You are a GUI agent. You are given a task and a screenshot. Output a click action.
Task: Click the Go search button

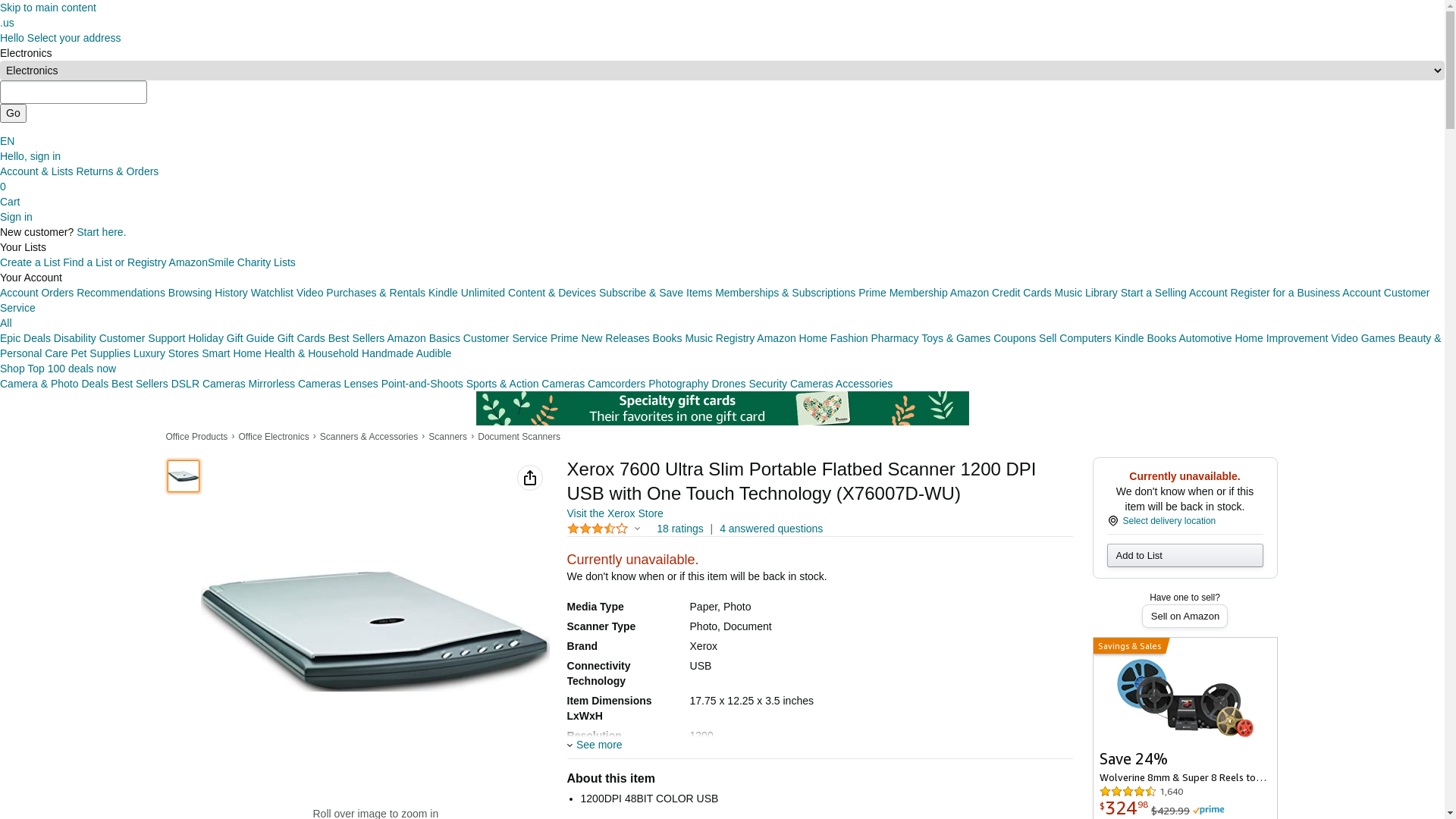tap(13, 114)
